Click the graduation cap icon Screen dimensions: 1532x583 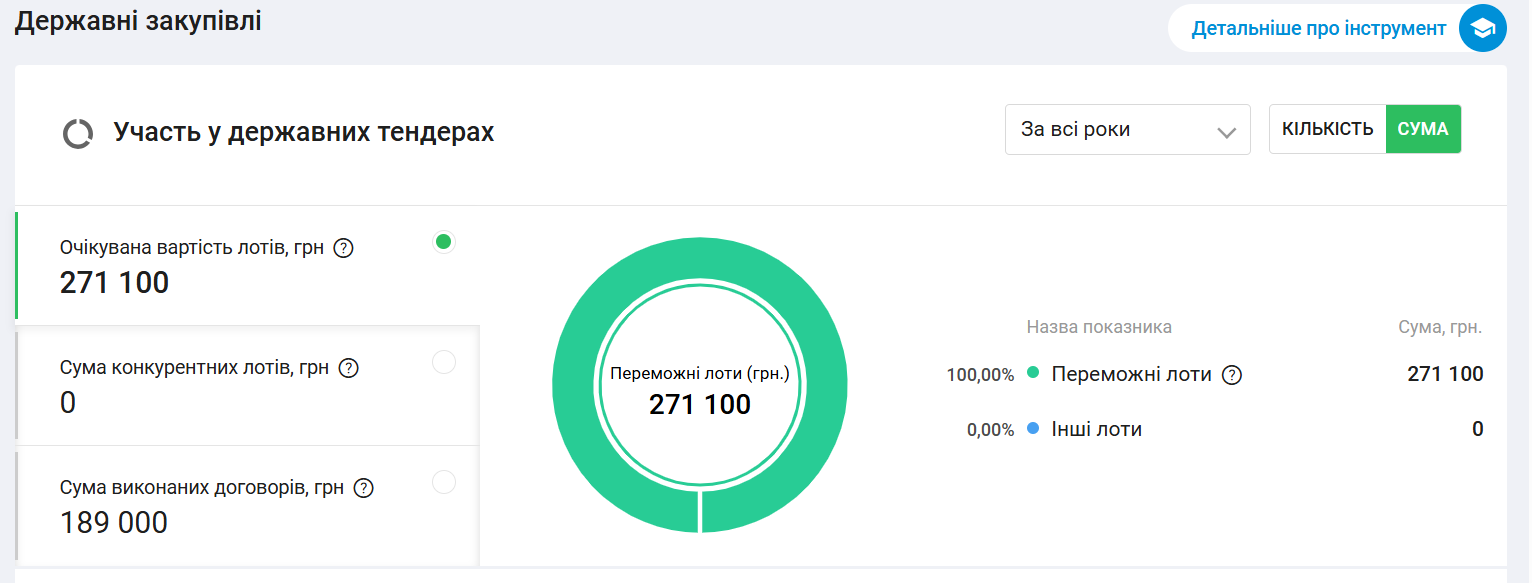point(1482,29)
